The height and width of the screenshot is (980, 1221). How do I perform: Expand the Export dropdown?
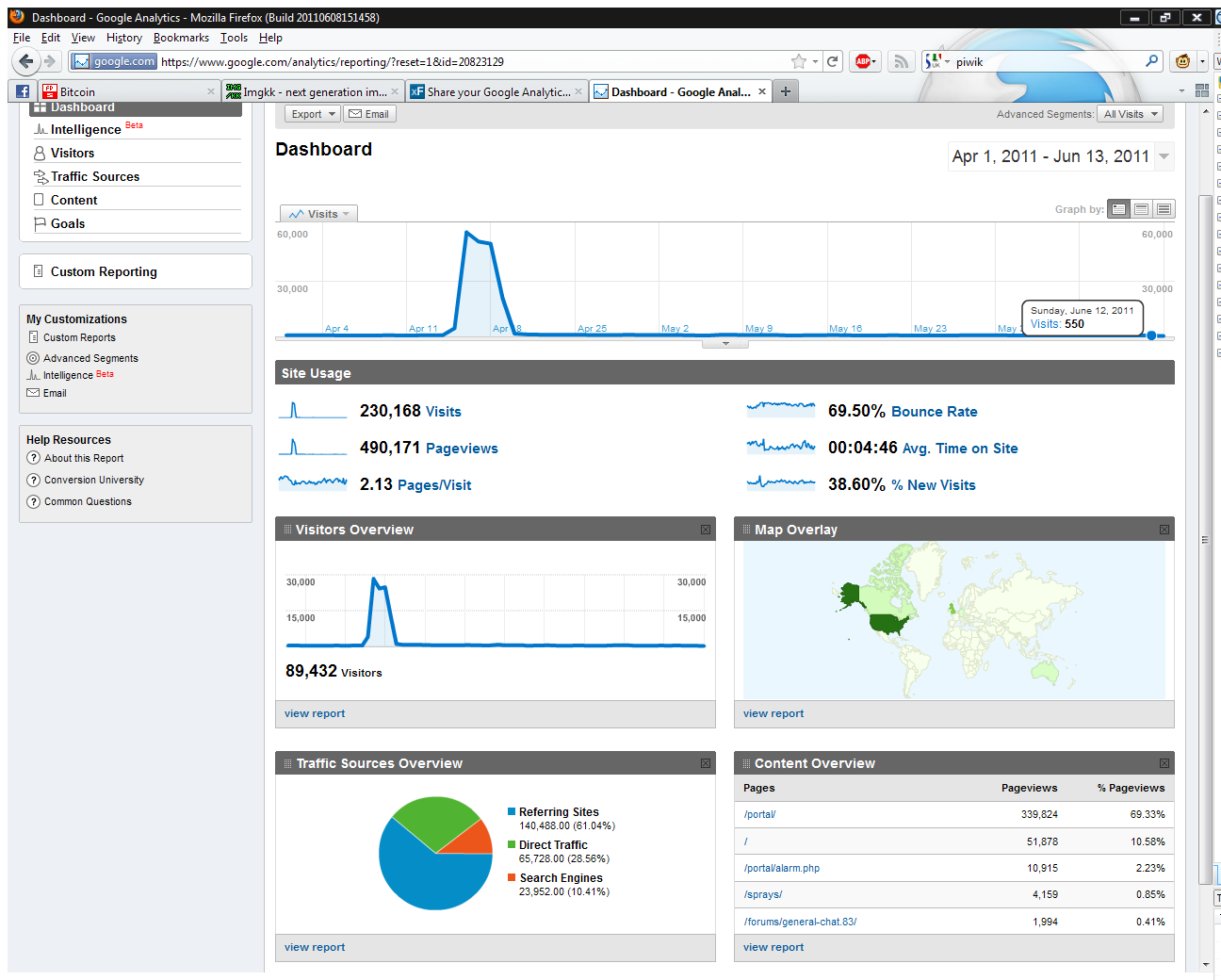pos(312,114)
